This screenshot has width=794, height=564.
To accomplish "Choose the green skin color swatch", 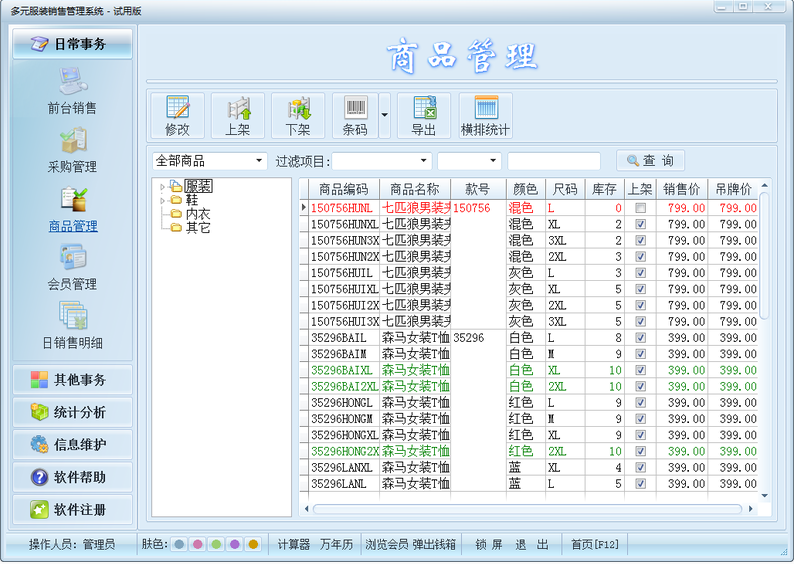I will (216, 544).
